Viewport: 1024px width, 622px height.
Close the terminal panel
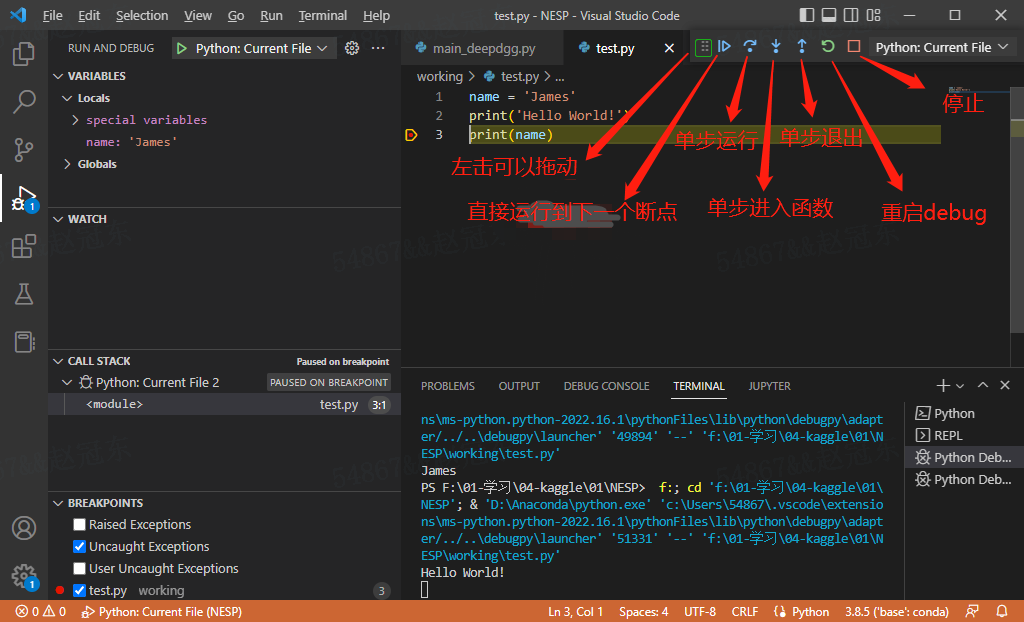coord(1005,385)
